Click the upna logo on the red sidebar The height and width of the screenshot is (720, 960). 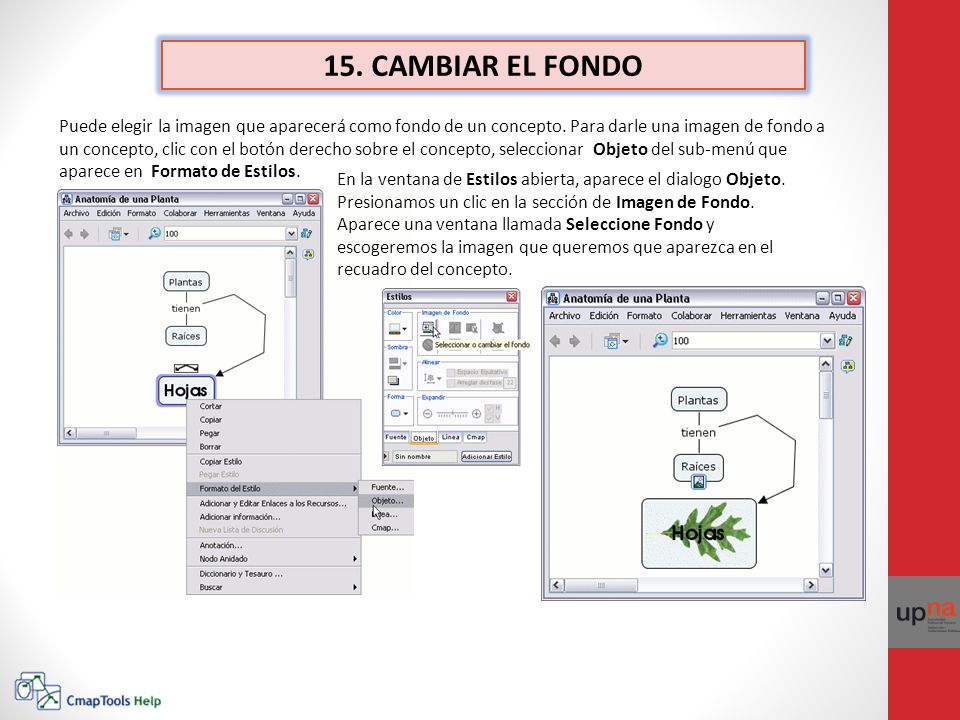click(x=925, y=612)
